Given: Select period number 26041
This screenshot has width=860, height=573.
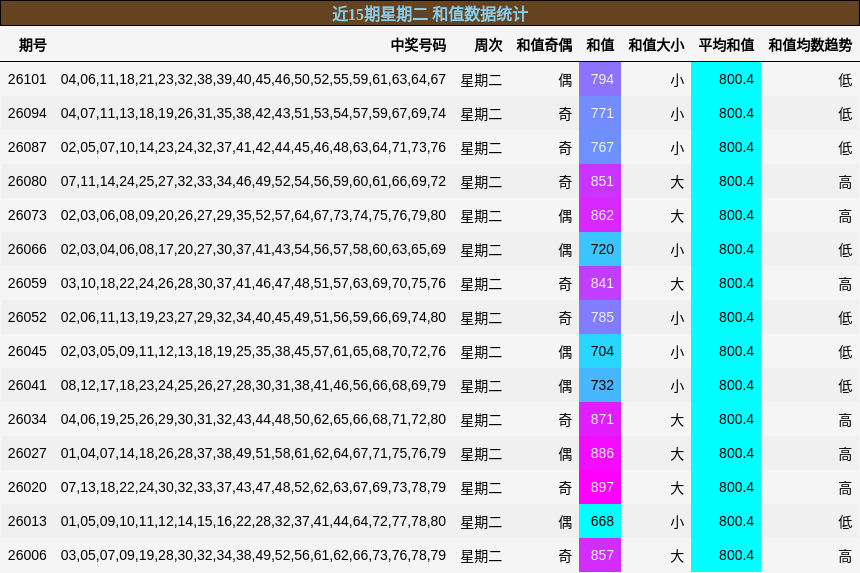Looking at the screenshot, I should [x=27, y=385].
